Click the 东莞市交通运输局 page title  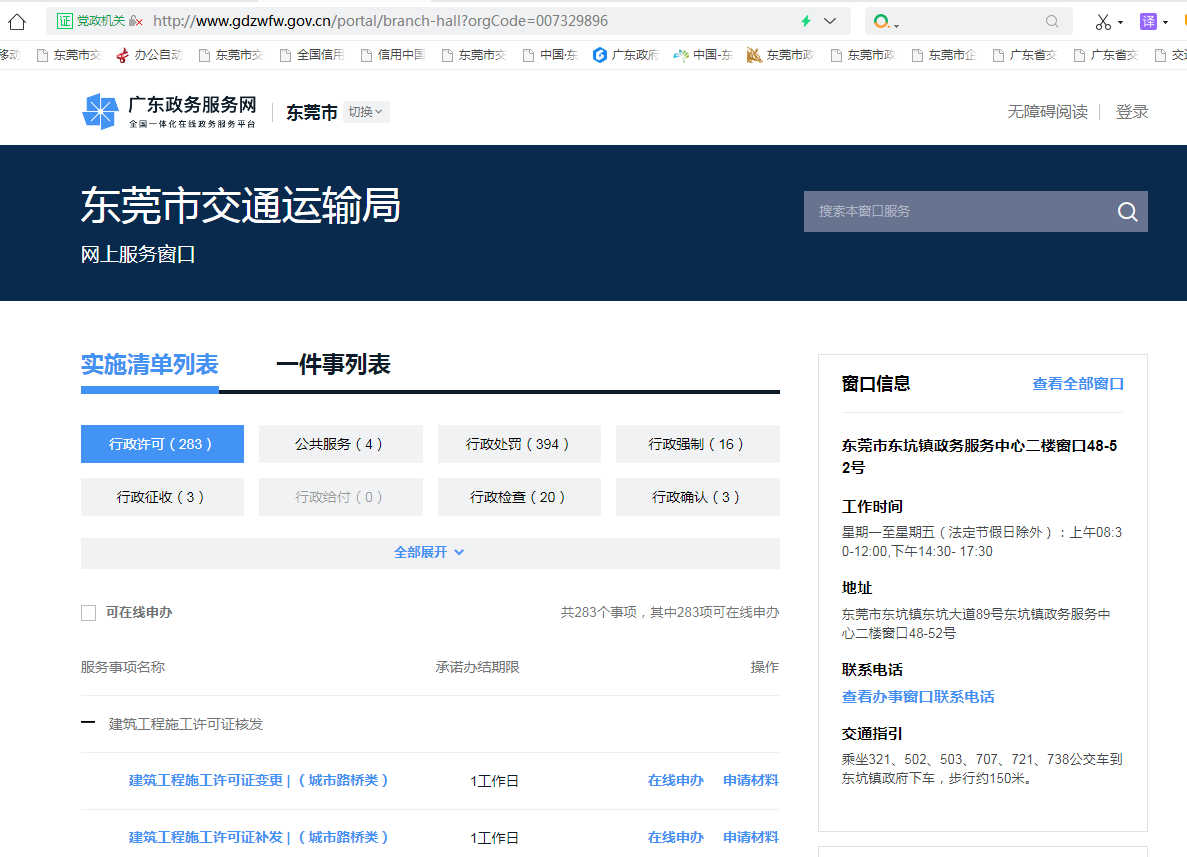coord(241,205)
